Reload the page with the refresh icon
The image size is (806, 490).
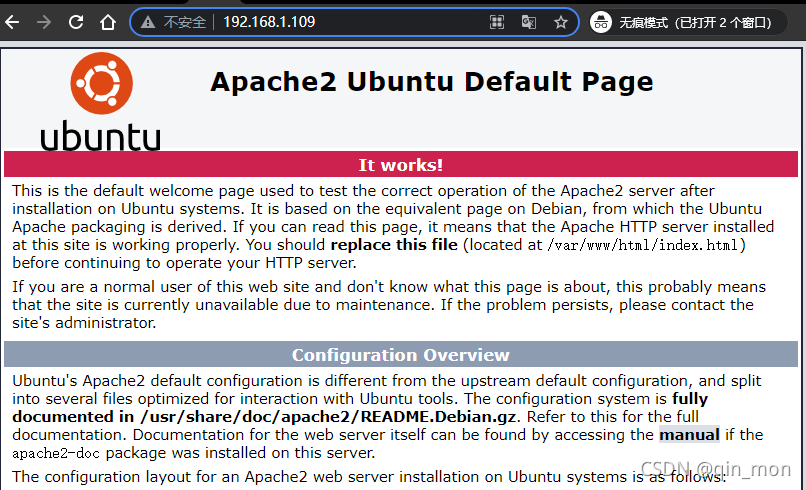[x=76, y=22]
